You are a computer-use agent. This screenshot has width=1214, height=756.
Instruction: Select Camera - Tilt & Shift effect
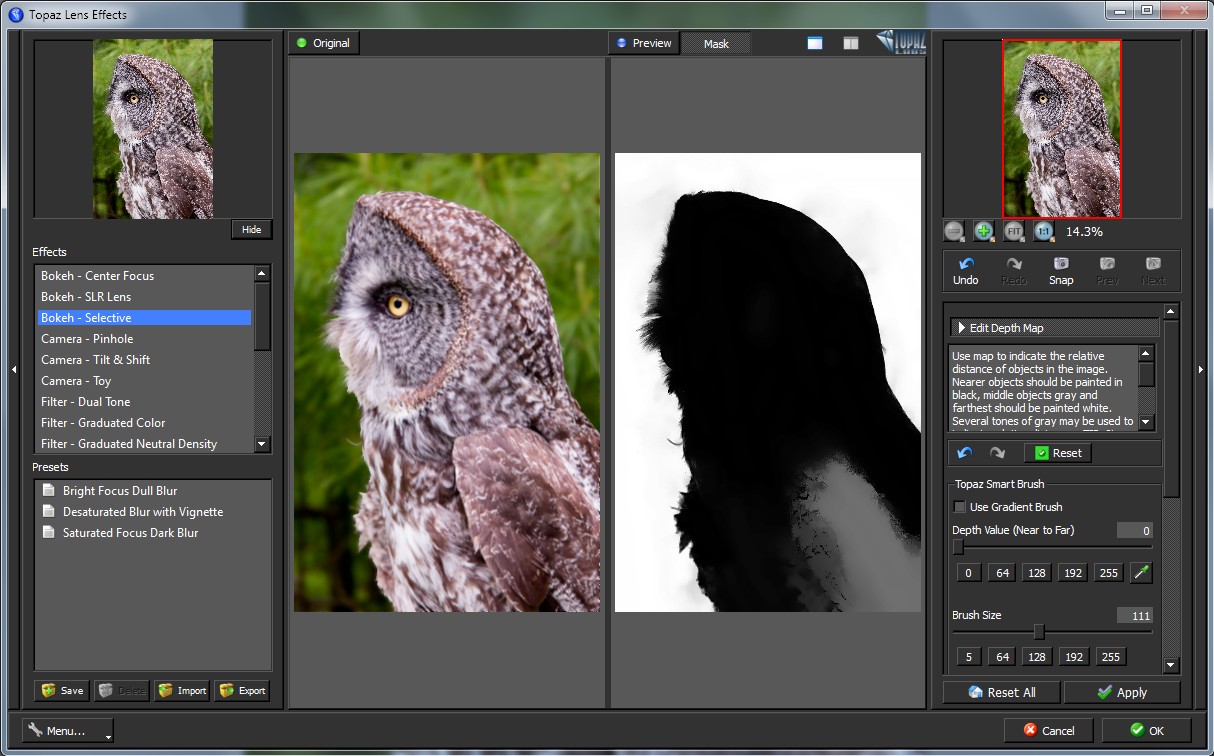tap(96, 360)
